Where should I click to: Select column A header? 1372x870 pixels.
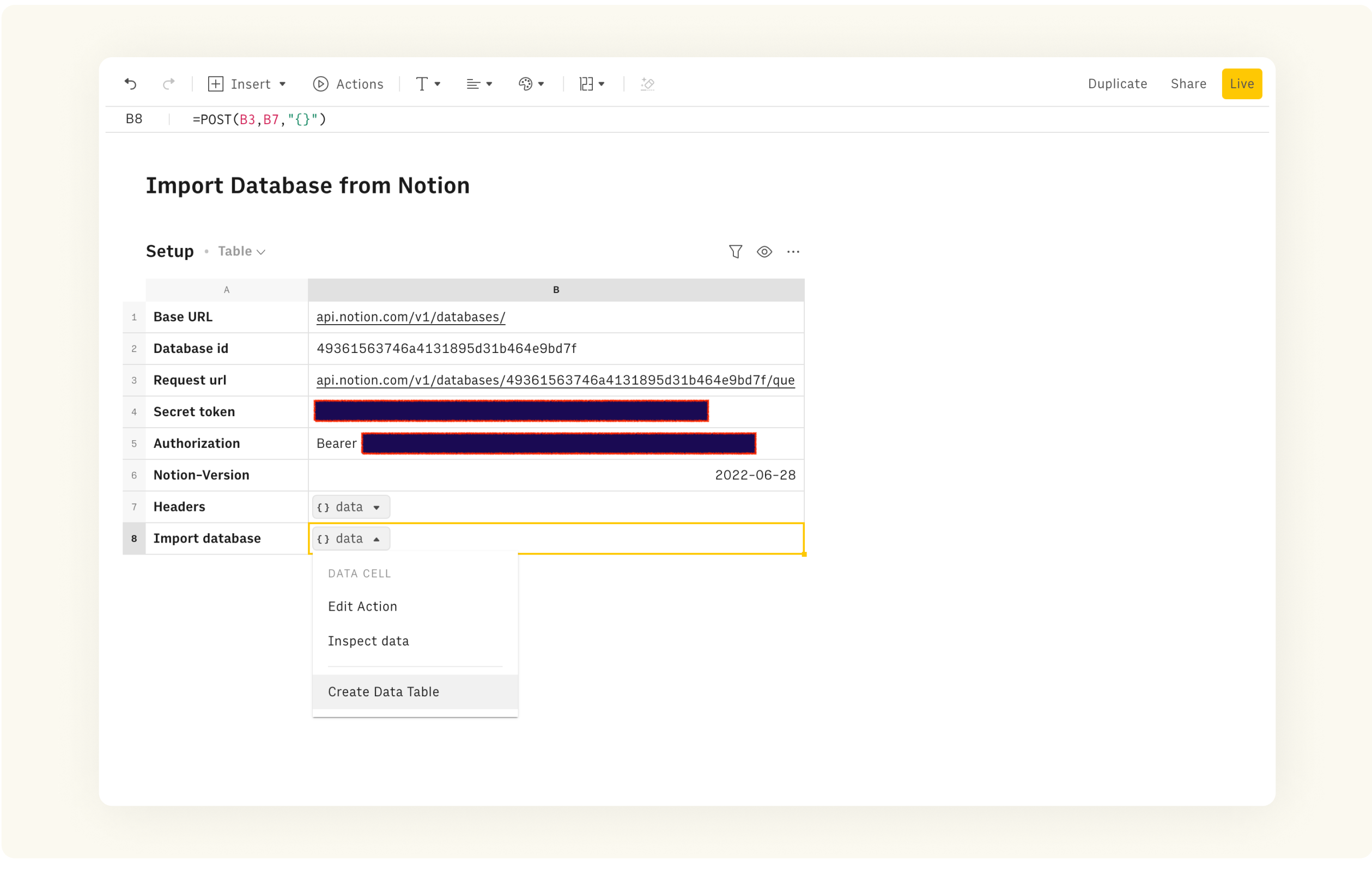tap(227, 290)
